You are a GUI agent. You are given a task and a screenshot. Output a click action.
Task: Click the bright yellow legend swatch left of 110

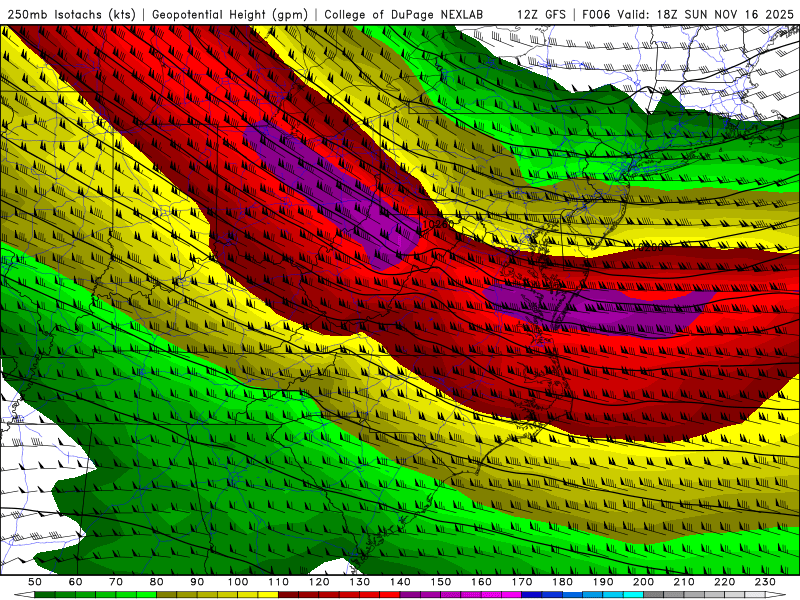pyautogui.click(x=268, y=594)
